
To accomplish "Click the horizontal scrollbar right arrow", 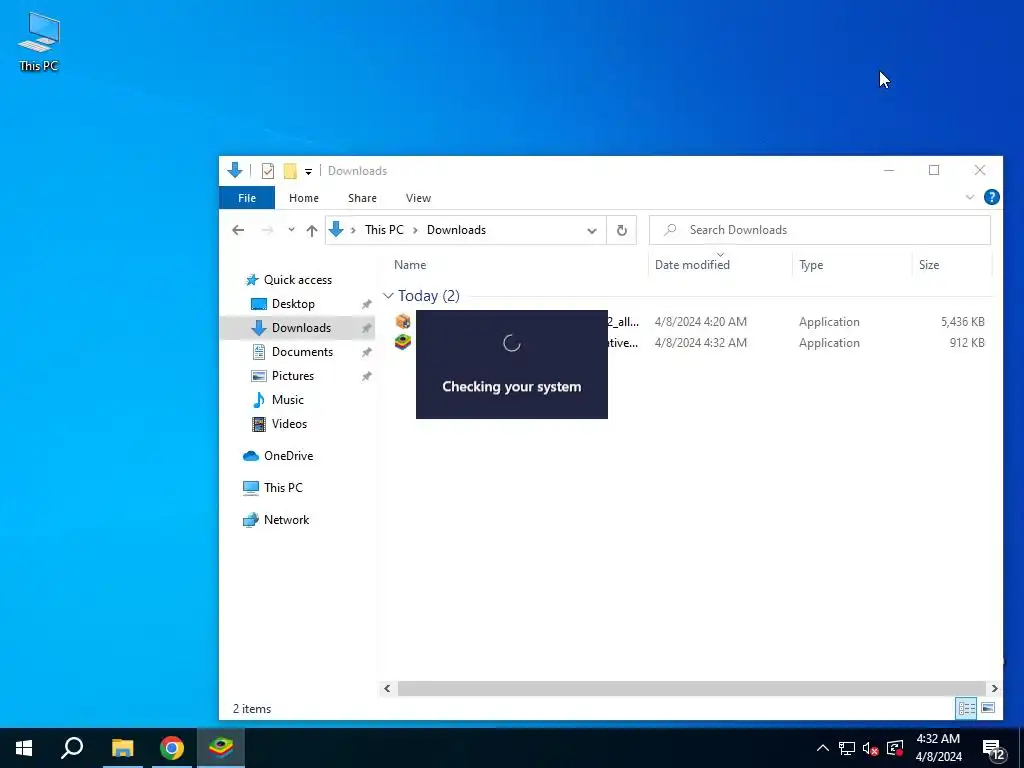I will click(x=994, y=688).
